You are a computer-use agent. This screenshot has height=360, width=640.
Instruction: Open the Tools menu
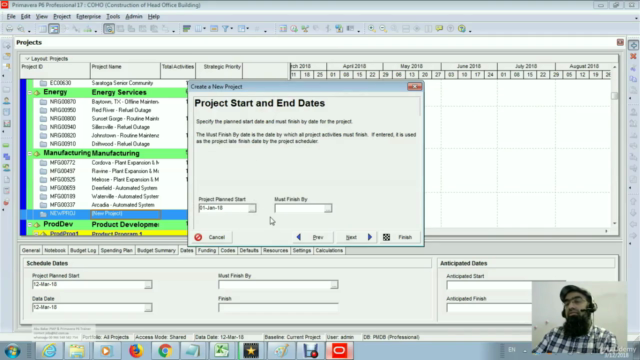tap(113, 16)
